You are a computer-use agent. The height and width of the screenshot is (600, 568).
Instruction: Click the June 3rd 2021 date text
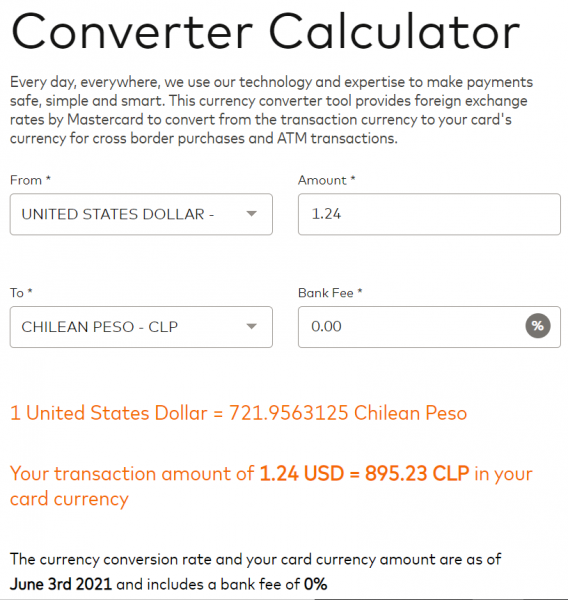click(60, 584)
